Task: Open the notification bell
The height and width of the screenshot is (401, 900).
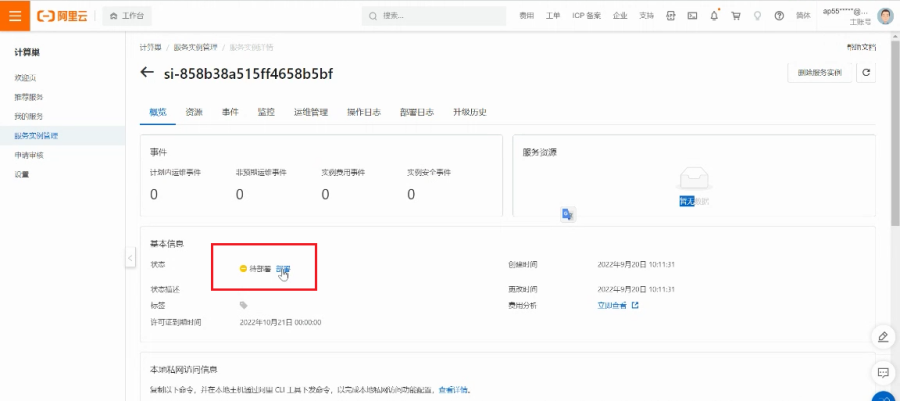Action: [x=714, y=16]
